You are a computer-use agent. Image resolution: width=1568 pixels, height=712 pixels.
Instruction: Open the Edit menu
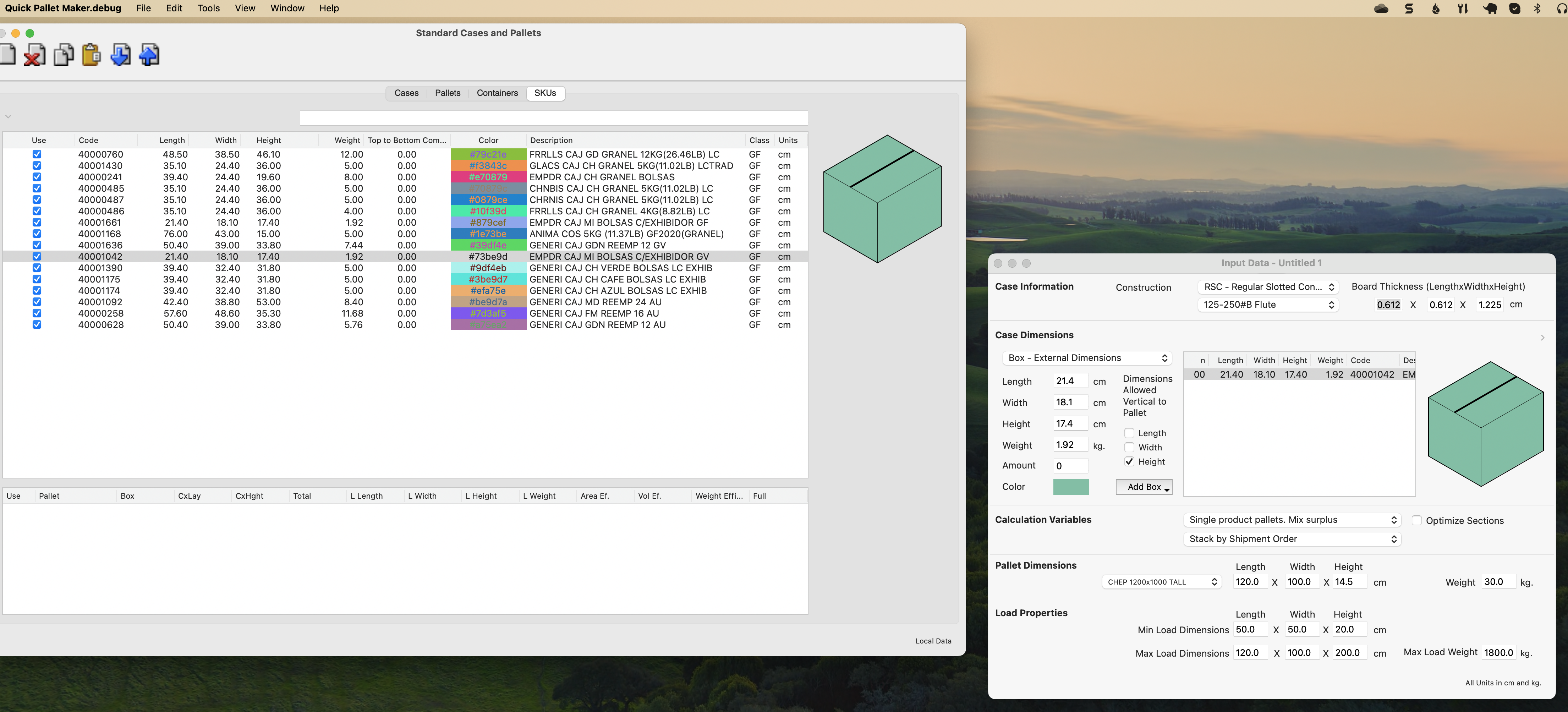174,9
